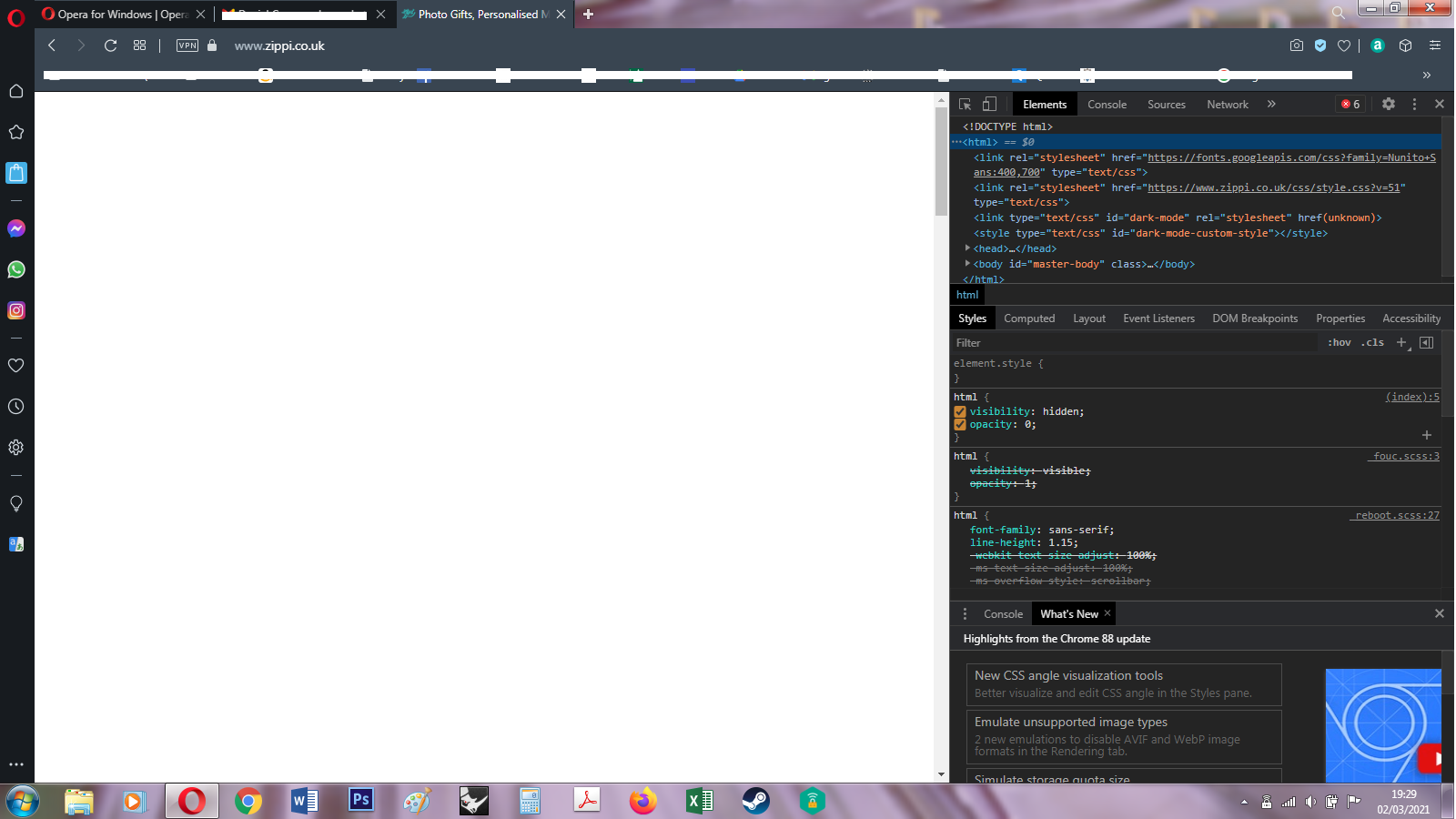Uncheck the visibility: hidden property
Screen dimensions: 1456x819
pyautogui.click(x=960, y=412)
